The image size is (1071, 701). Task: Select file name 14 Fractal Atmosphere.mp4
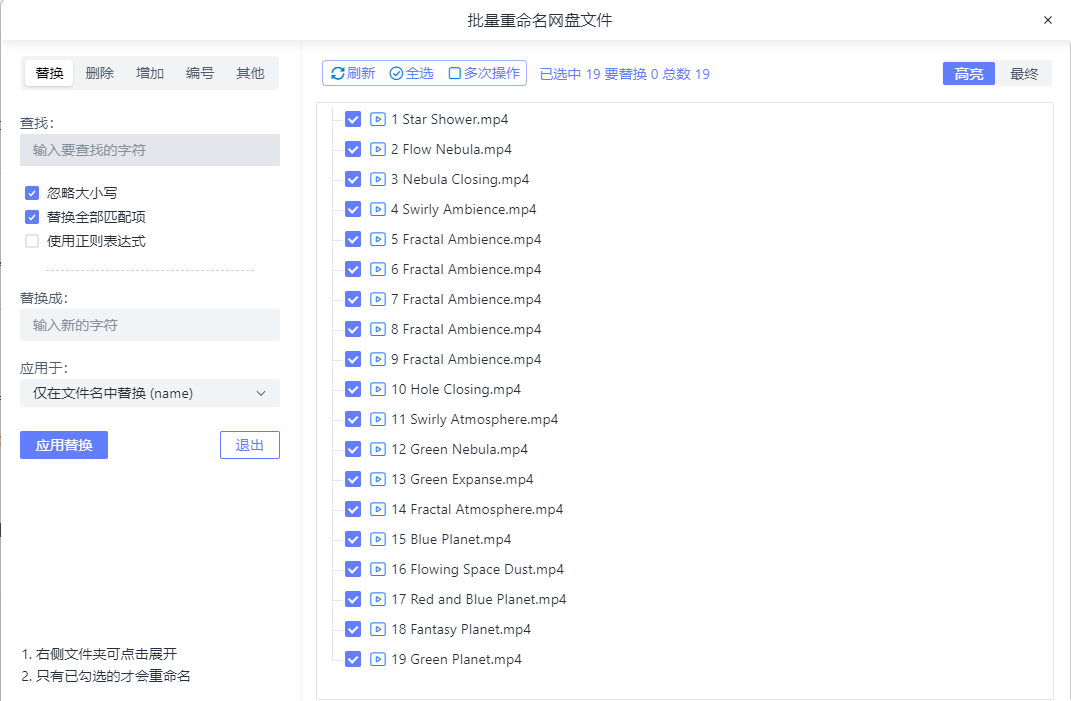click(x=477, y=510)
